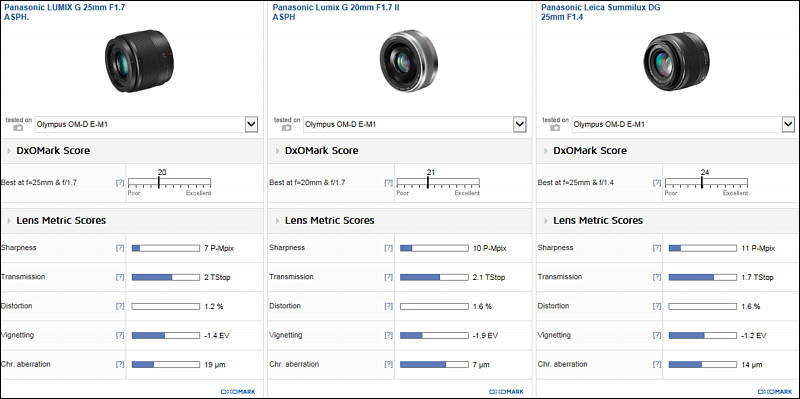Click camera icon under 'tested on' for Summilux 25mm
The image size is (800, 399).
555,128
